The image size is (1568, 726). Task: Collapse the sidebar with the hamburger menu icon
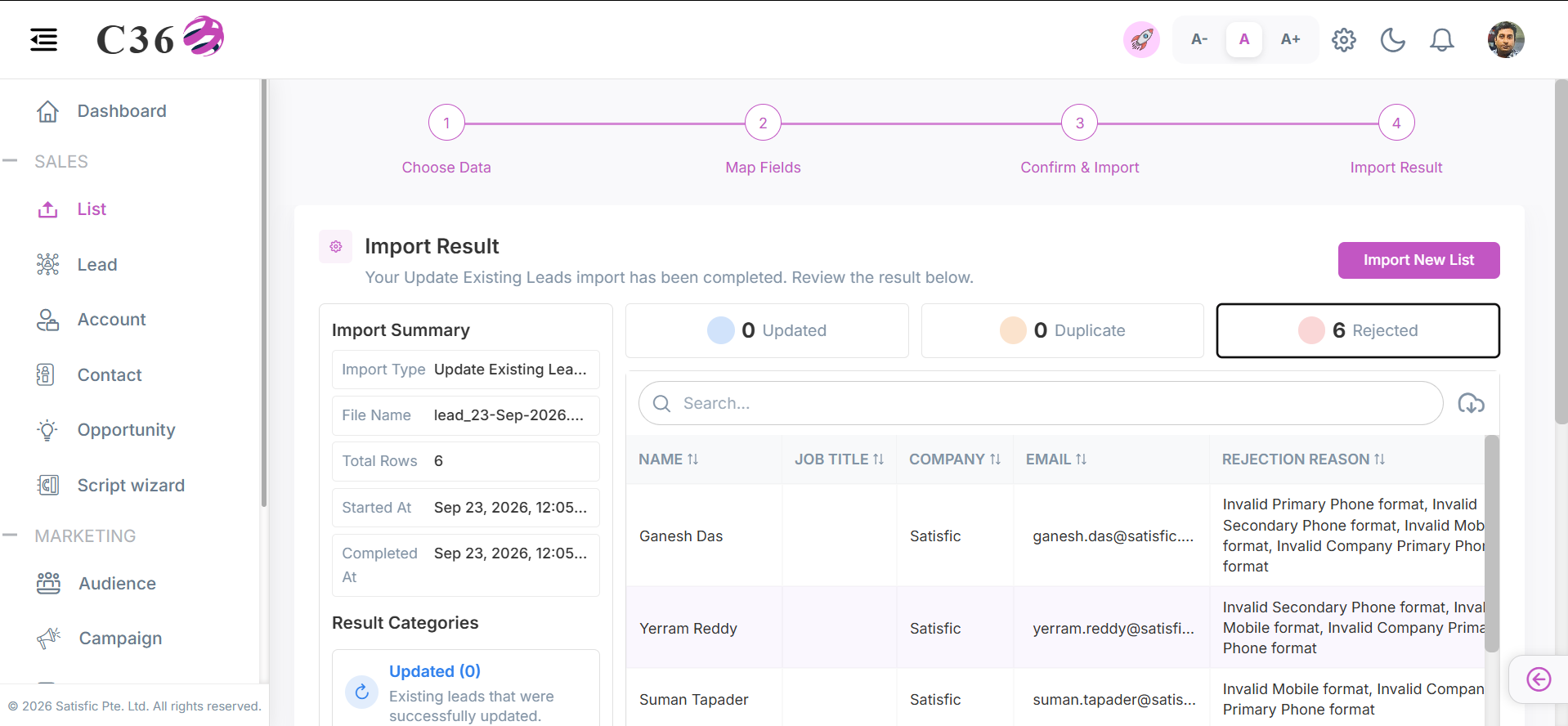click(43, 39)
